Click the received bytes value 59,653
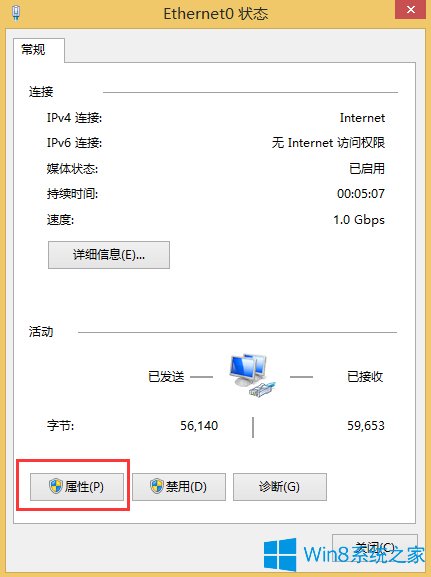The height and width of the screenshot is (577, 431). pyautogui.click(x=366, y=426)
